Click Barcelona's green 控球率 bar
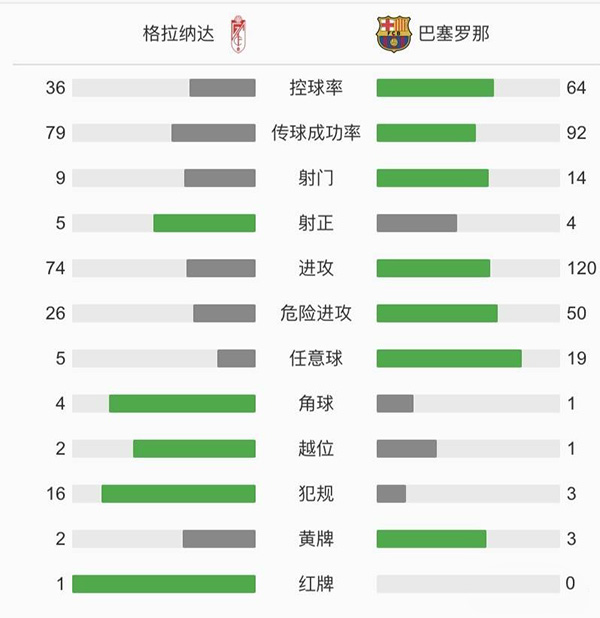The image size is (600, 618). 435,88
